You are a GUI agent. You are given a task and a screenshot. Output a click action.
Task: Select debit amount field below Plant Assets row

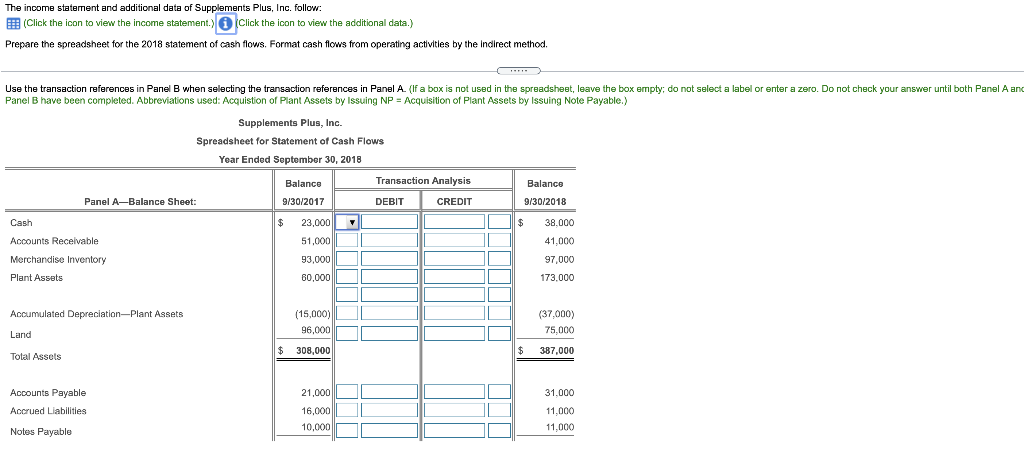coord(389,295)
